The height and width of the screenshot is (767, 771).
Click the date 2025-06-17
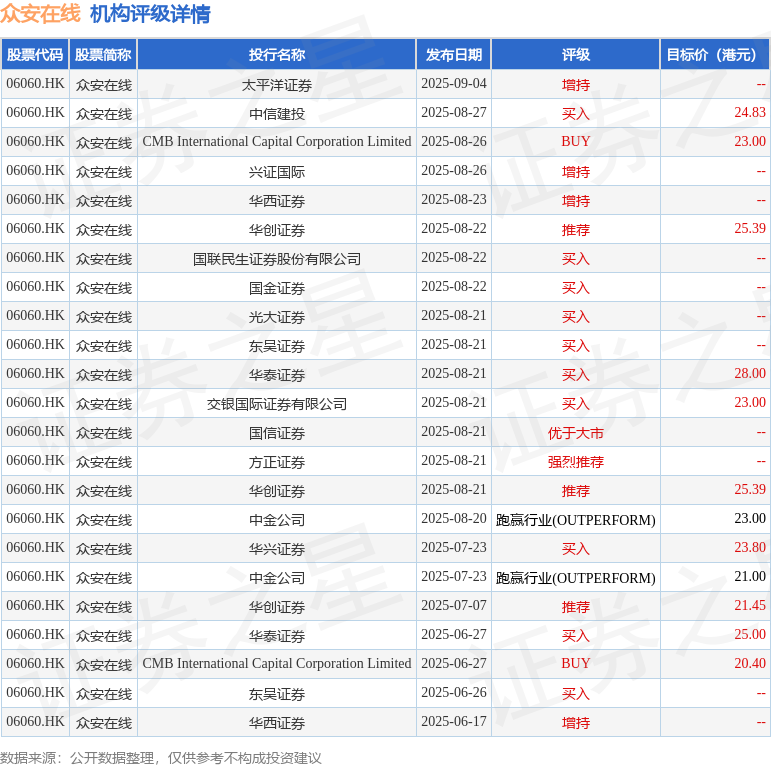[x=454, y=722]
